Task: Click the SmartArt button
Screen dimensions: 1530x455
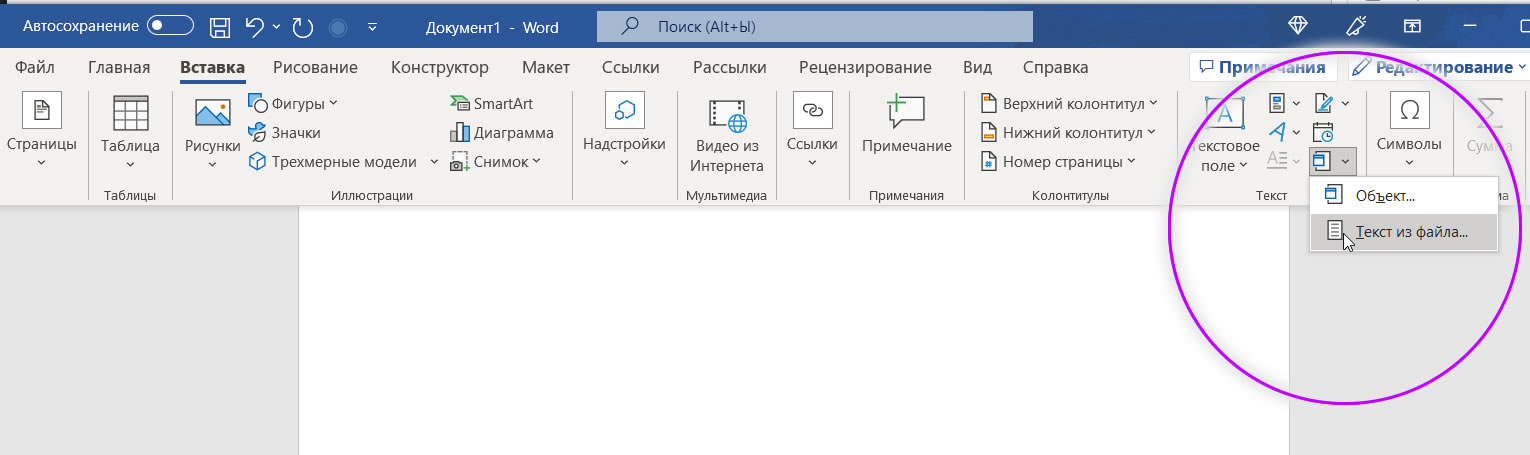Action: (492, 103)
